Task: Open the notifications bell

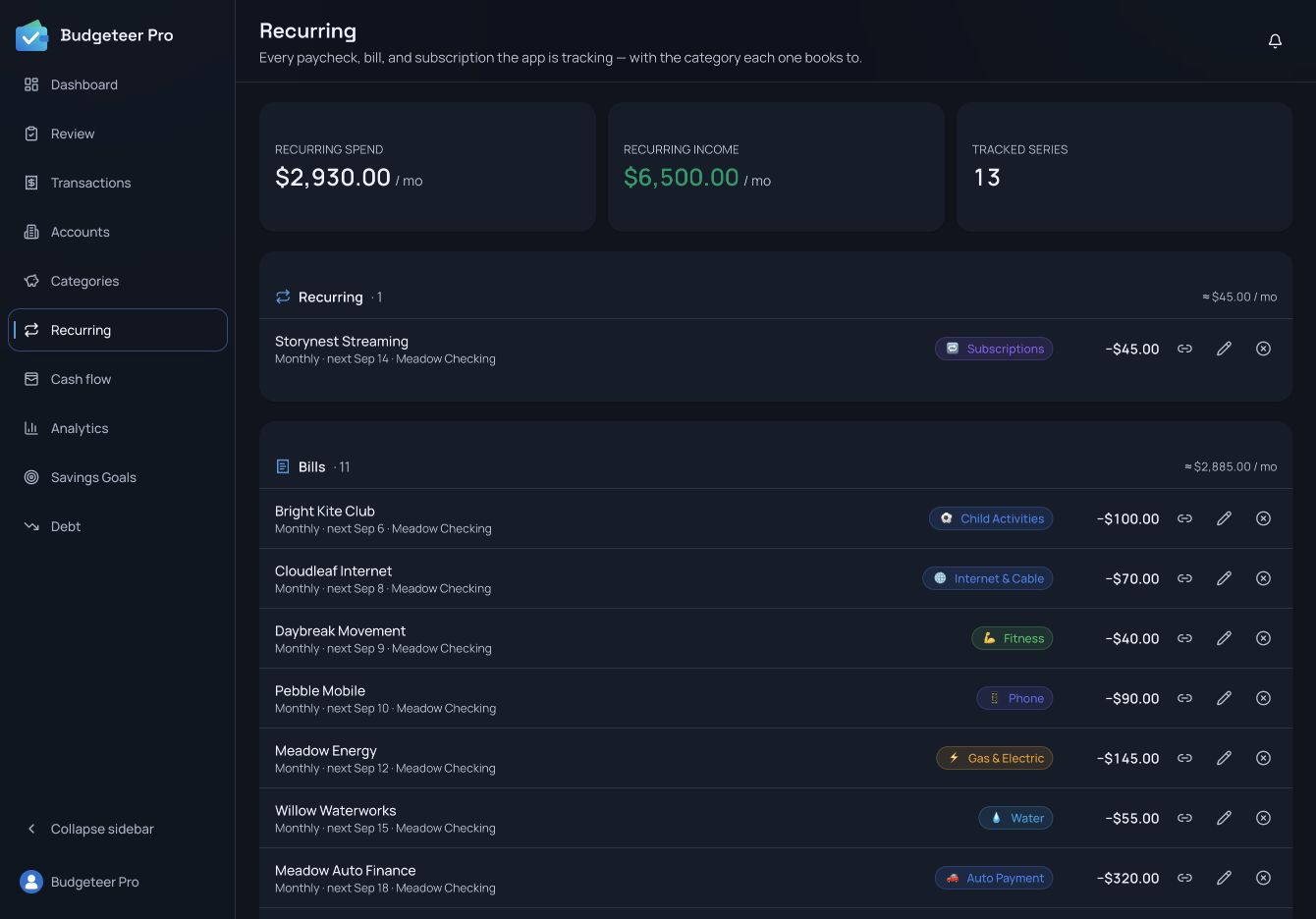Action: (1275, 41)
